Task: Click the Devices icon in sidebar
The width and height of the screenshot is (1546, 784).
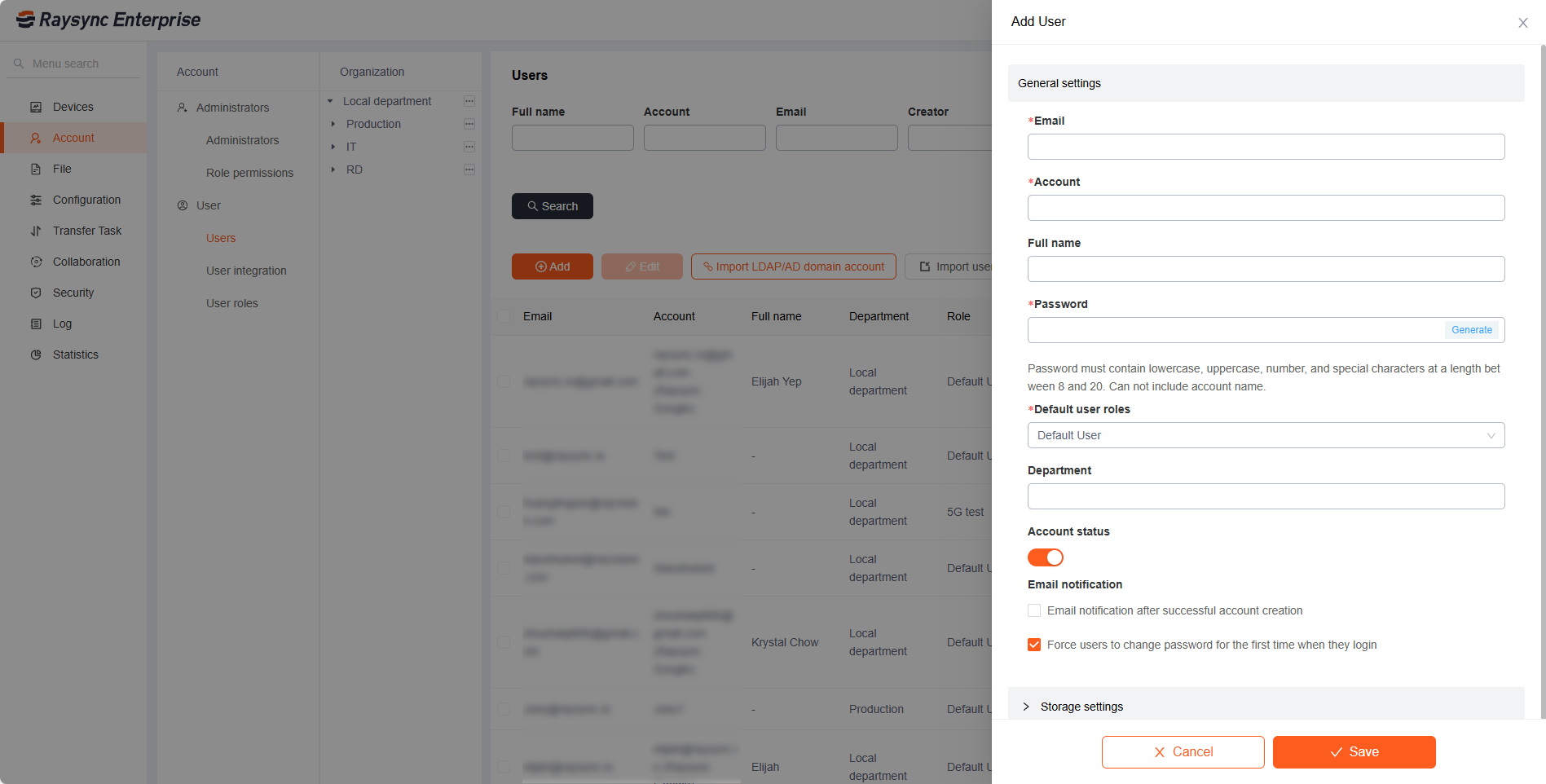Action: pyautogui.click(x=36, y=107)
